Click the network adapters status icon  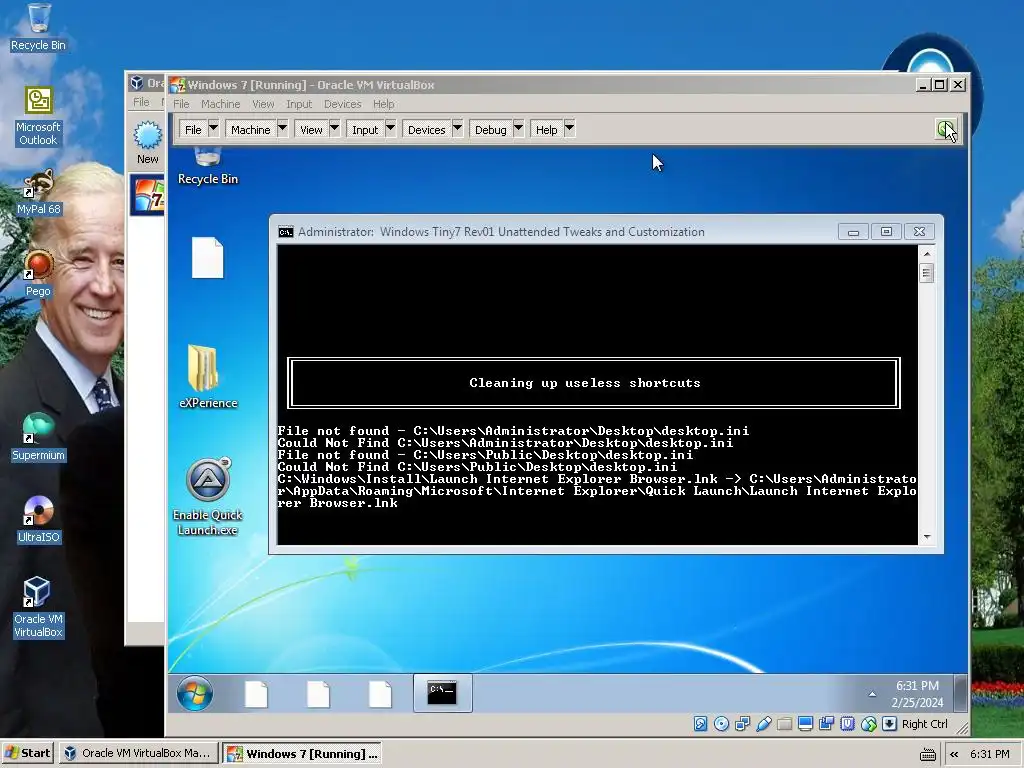tap(743, 724)
